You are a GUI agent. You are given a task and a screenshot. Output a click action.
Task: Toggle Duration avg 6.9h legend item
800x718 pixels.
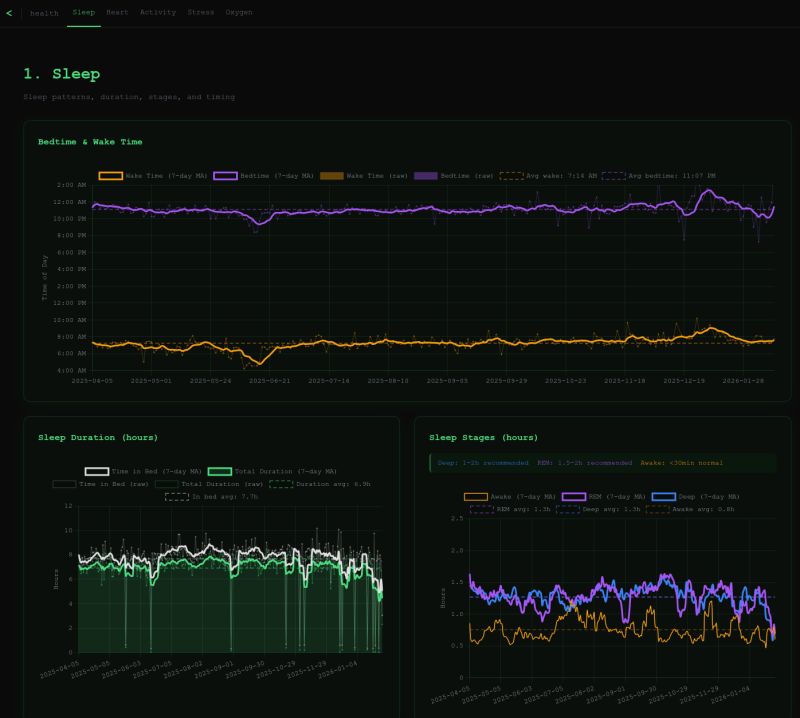[x=281, y=483]
